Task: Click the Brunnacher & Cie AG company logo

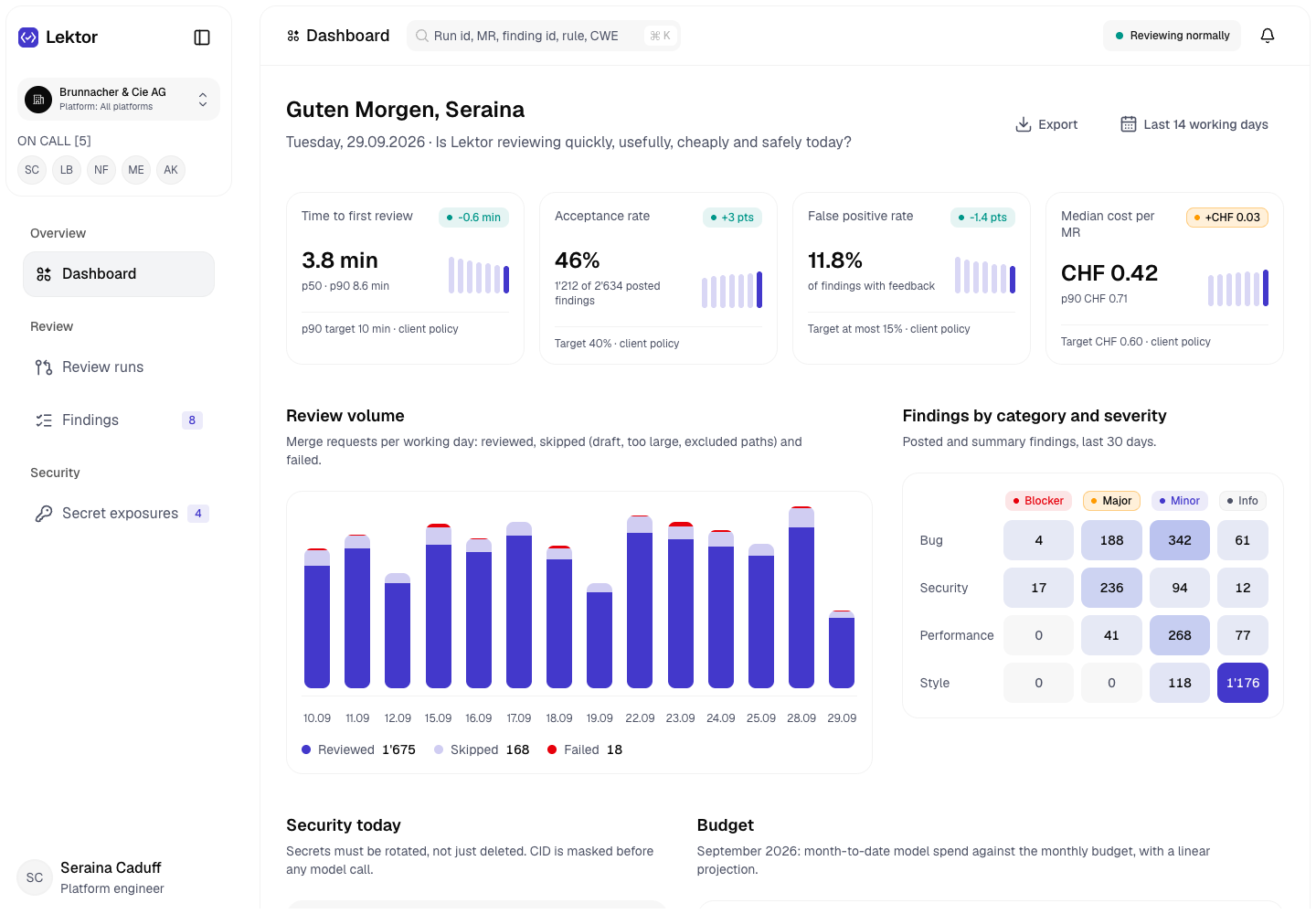Action: click(x=38, y=99)
